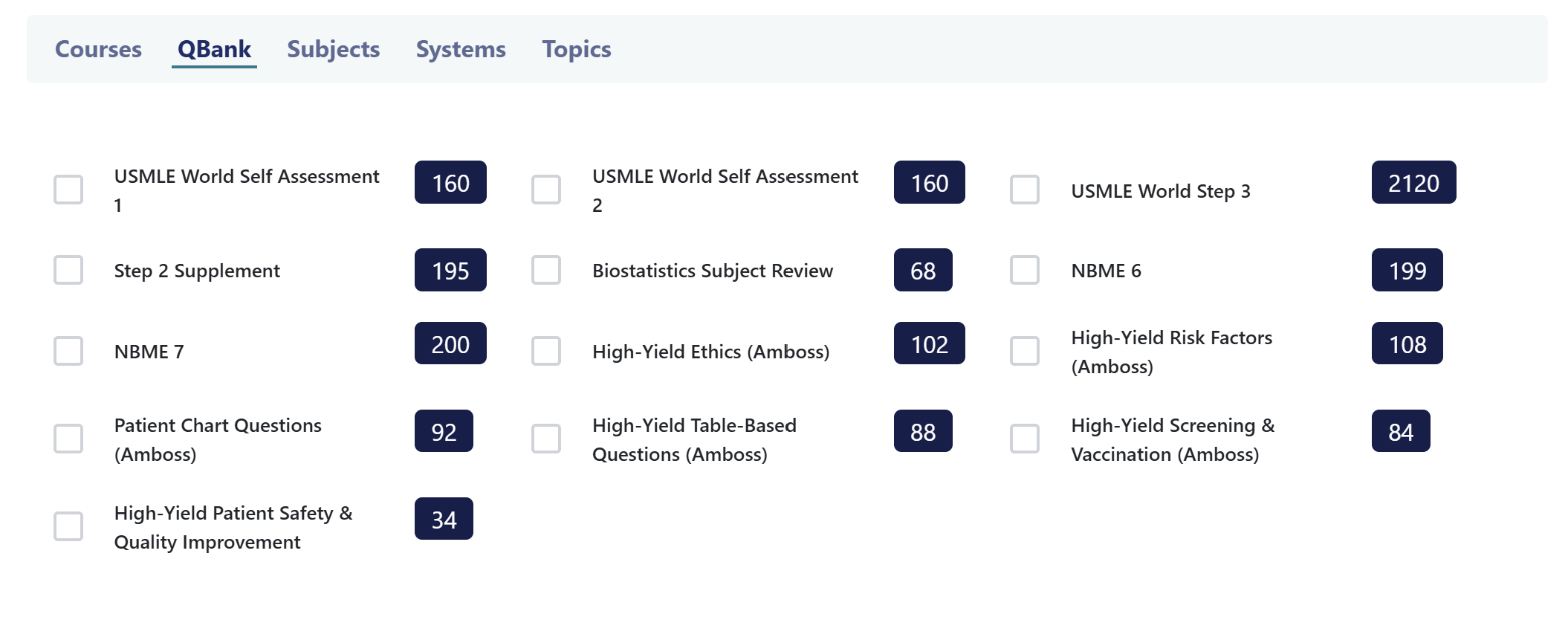Tick High-Yield Patient Safety & Quality checkbox

68,526
